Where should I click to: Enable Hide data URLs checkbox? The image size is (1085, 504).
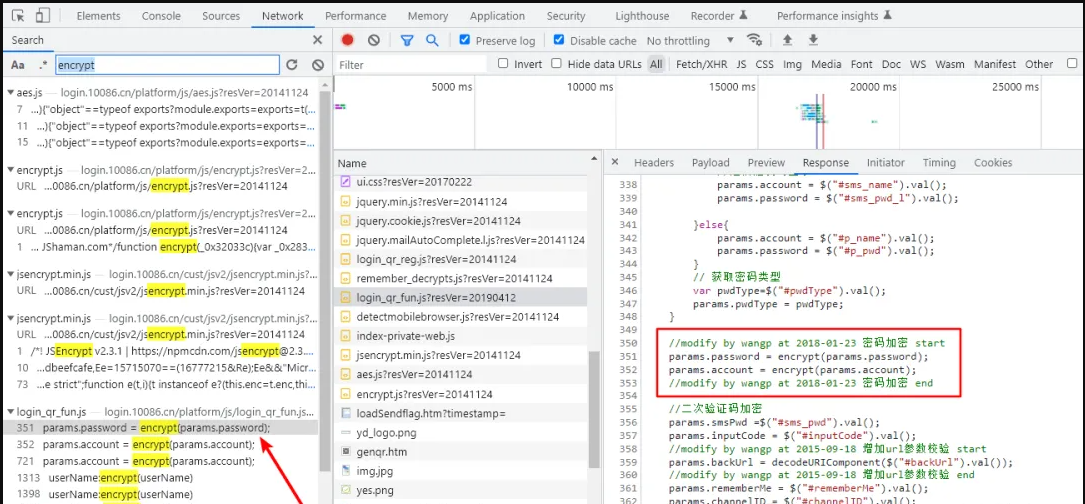556,64
